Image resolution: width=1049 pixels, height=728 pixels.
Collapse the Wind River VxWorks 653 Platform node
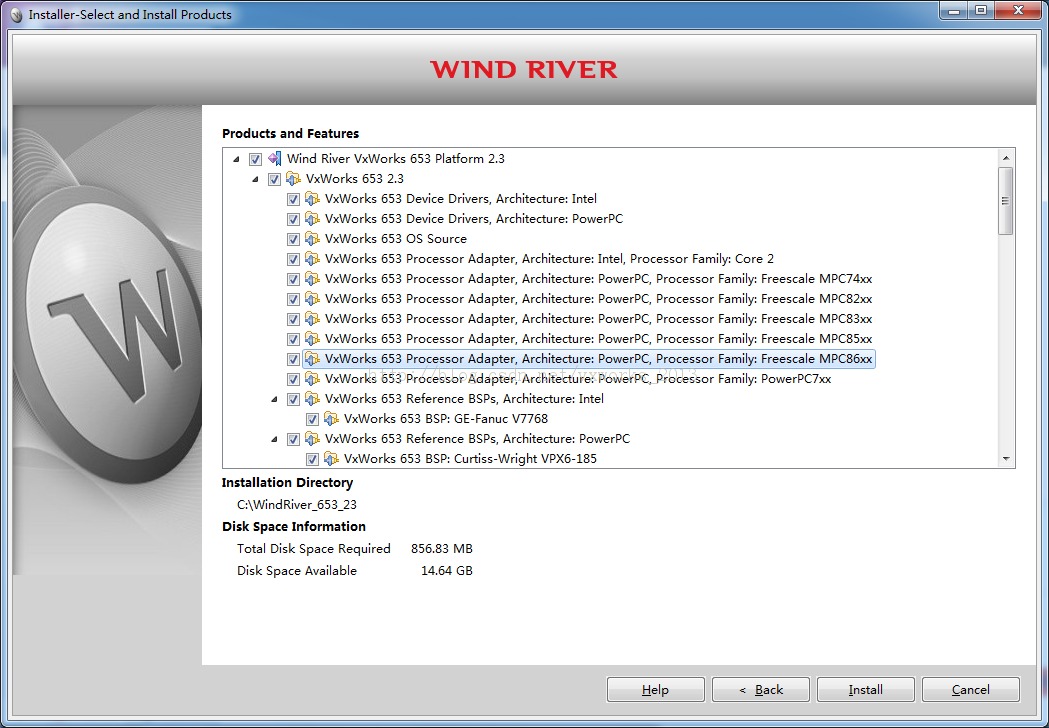236,159
